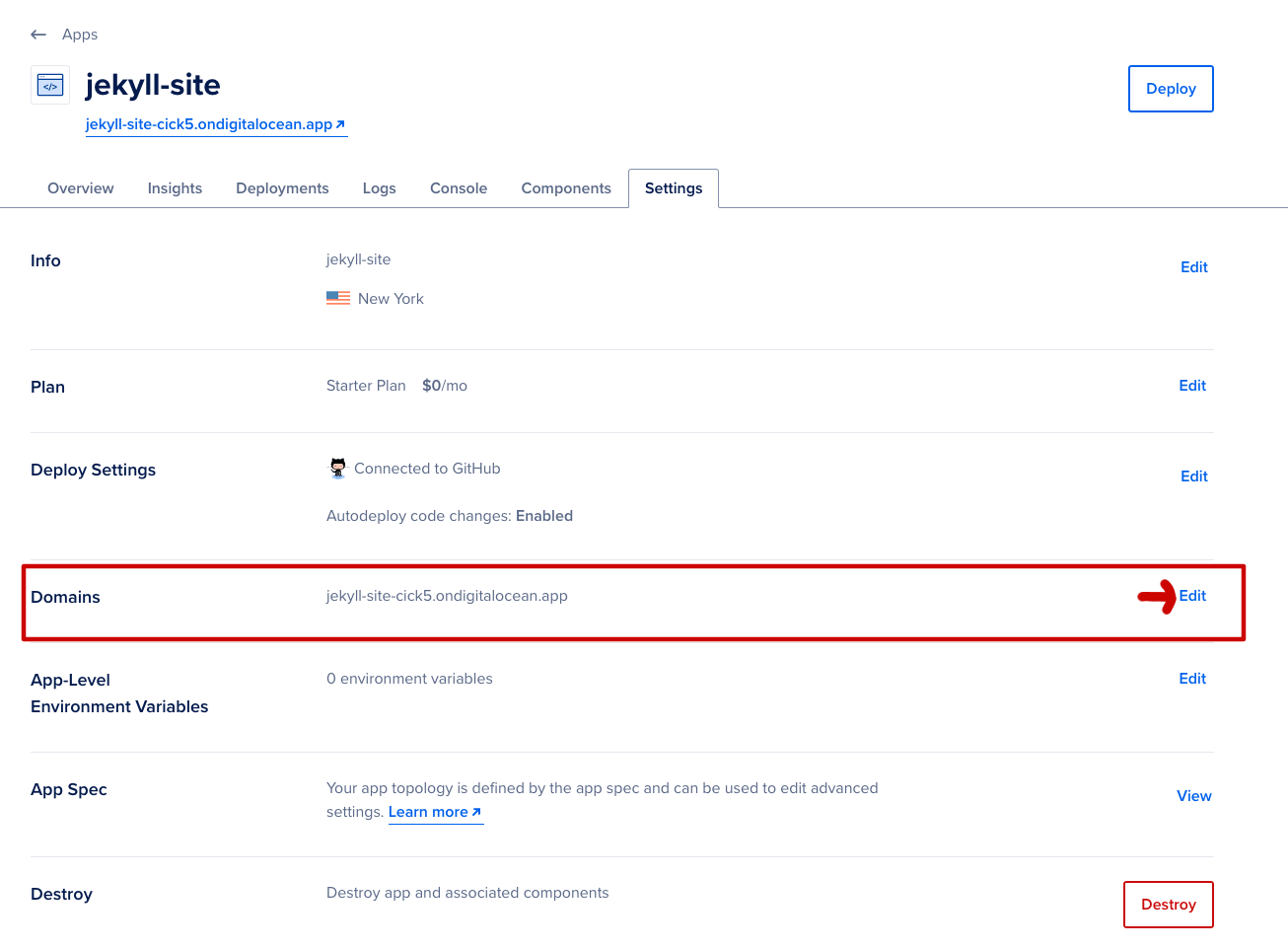1288x949 pixels.
Task: Click the jekyll-site heading title
Action: click(153, 85)
